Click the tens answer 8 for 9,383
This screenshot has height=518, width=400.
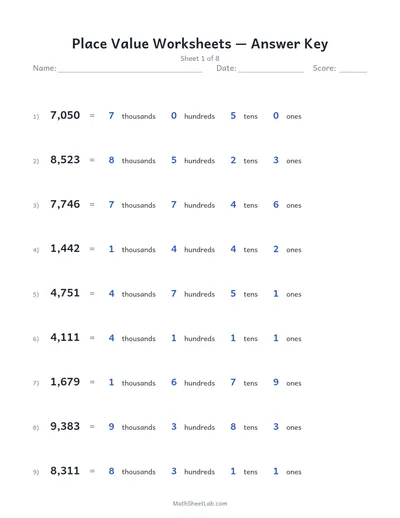click(233, 426)
